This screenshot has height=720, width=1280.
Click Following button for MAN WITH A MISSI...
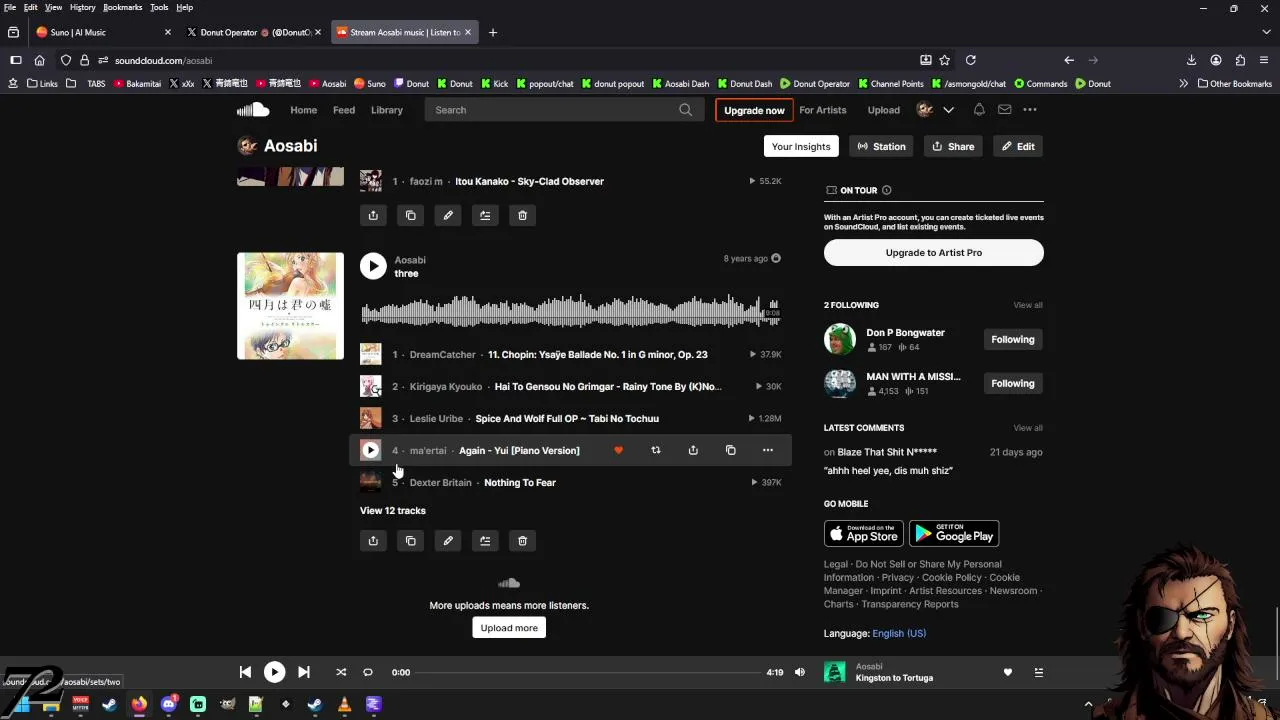1013,384
